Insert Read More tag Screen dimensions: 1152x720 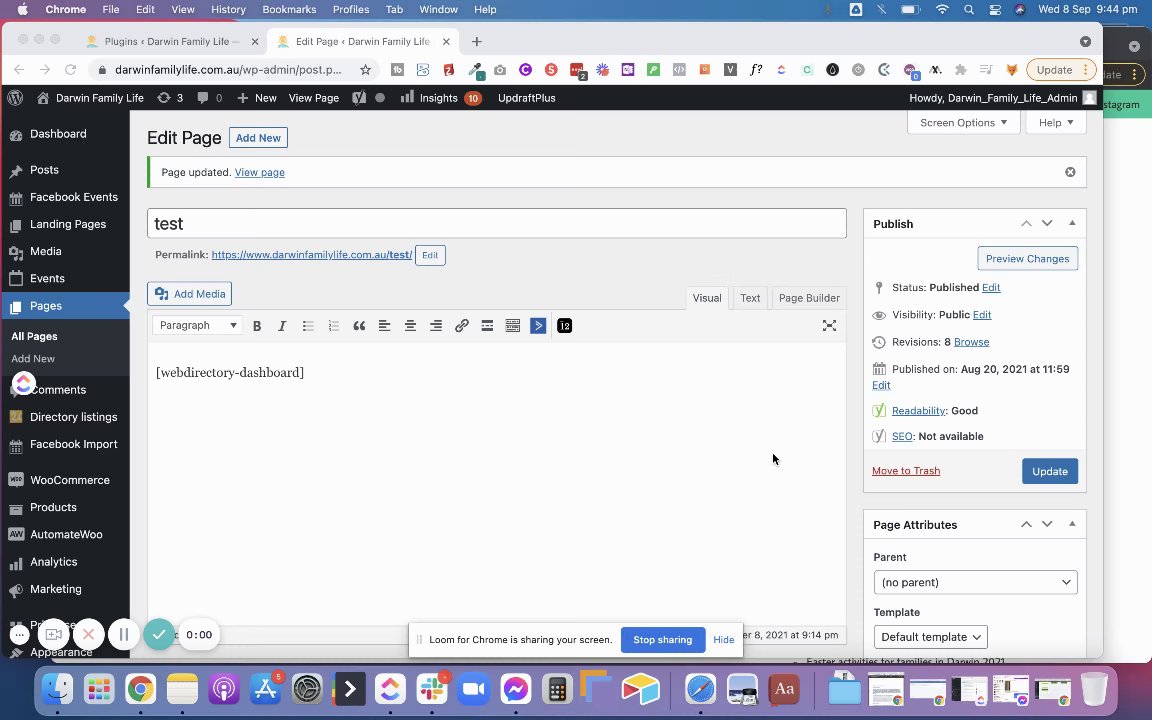(x=487, y=325)
